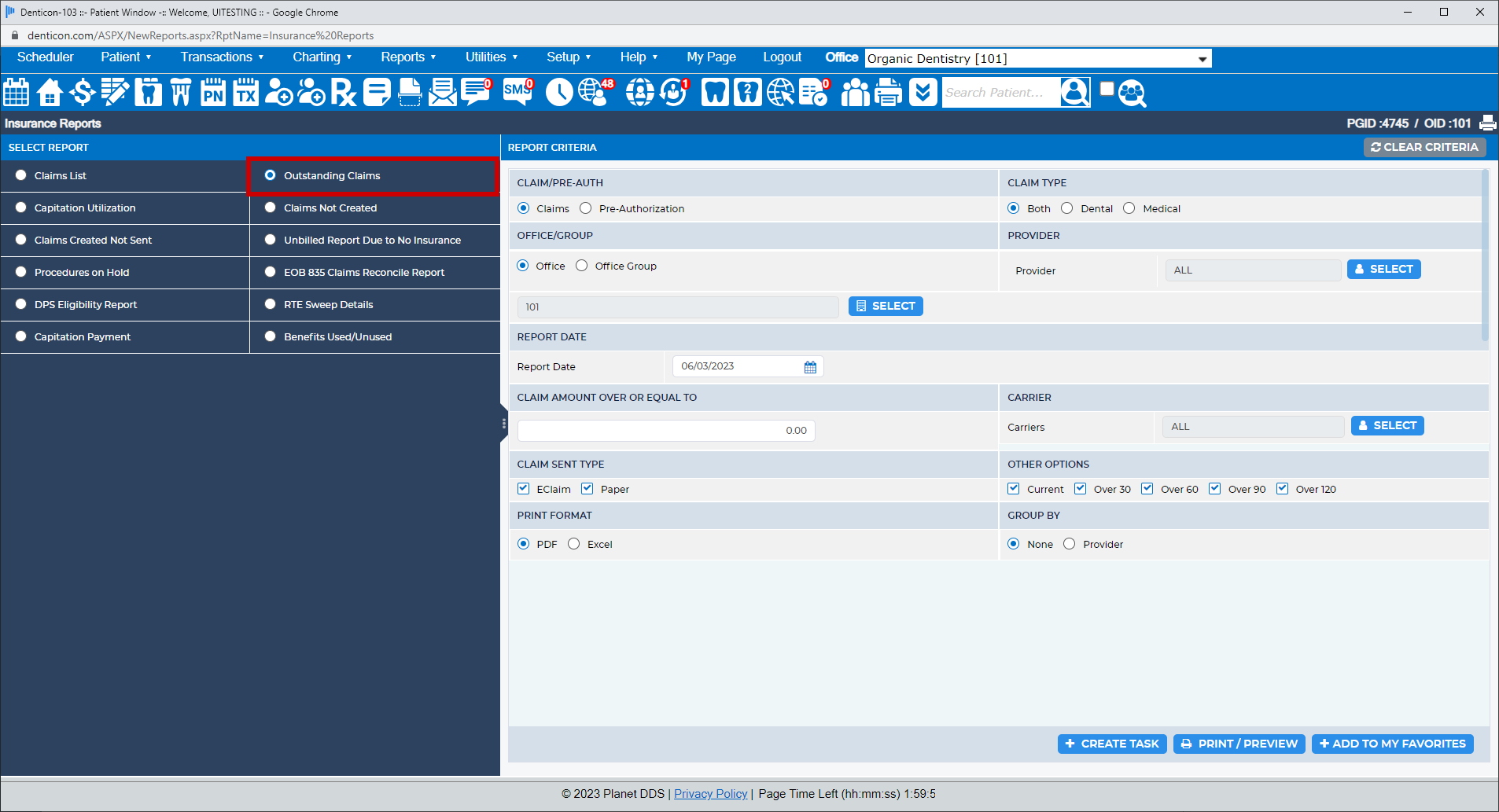Click the PN progress notes icon
The width and height of the screenshot is (1499, 812).
click(213, 92)
